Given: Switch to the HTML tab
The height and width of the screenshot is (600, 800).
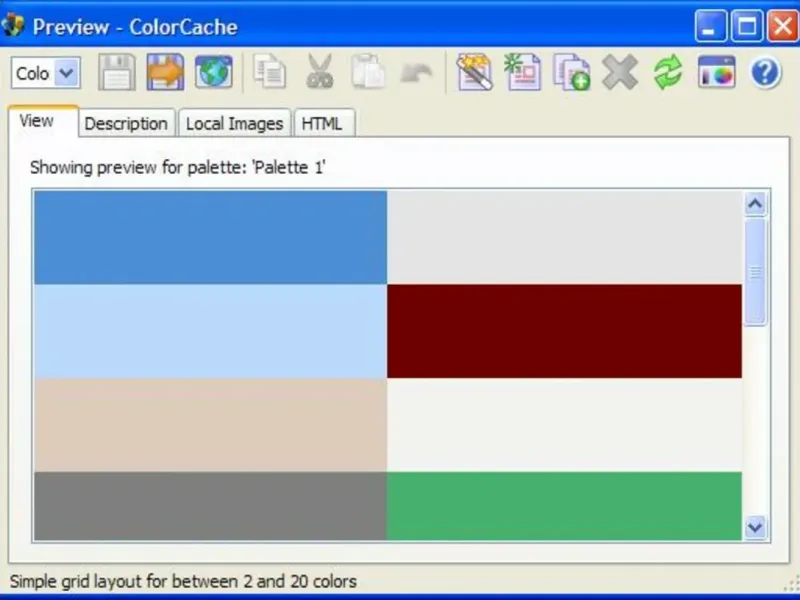Looking at the screenshot, I should tap(322, 123).
